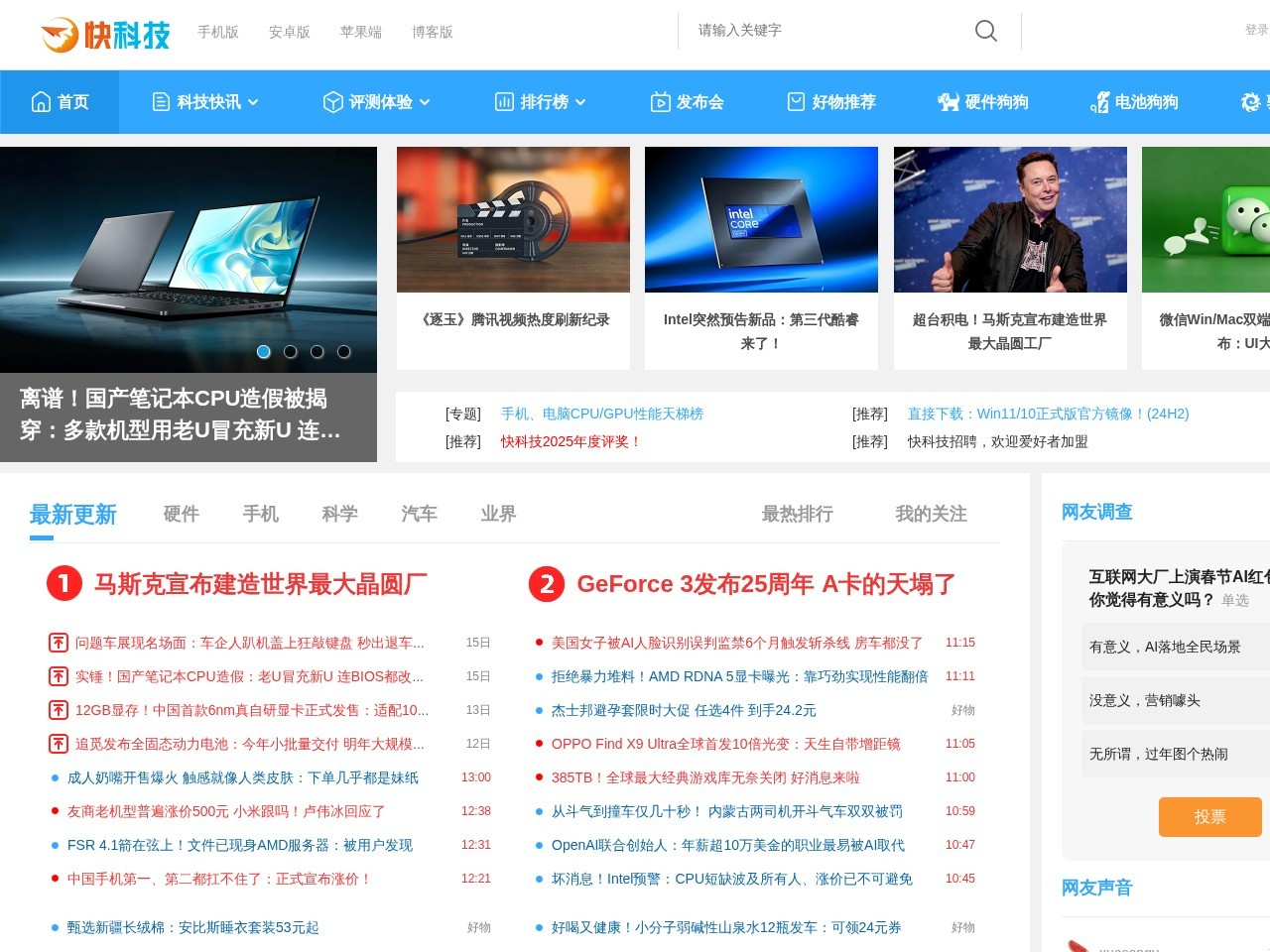Click the 排行榜 chart icon
The width and height of the screenshot is (1270, 952).
click(503, 101)
